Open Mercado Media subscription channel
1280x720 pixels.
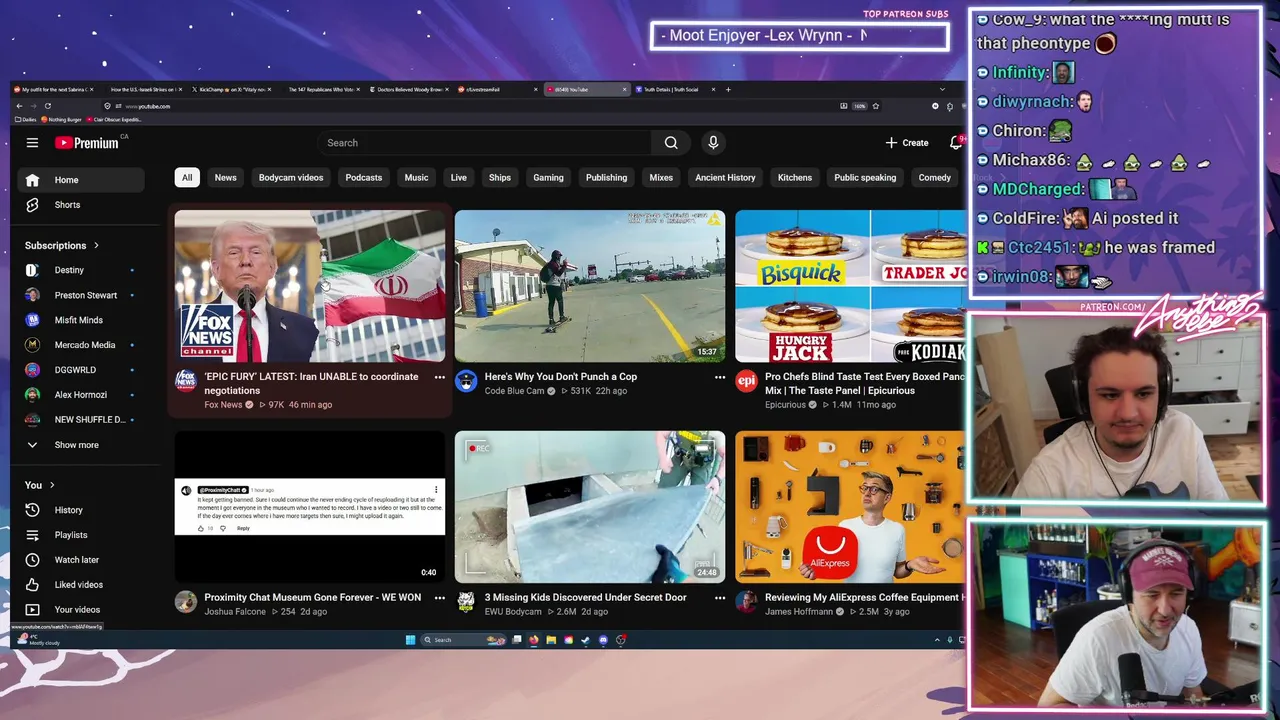click(x=82, y=345)
